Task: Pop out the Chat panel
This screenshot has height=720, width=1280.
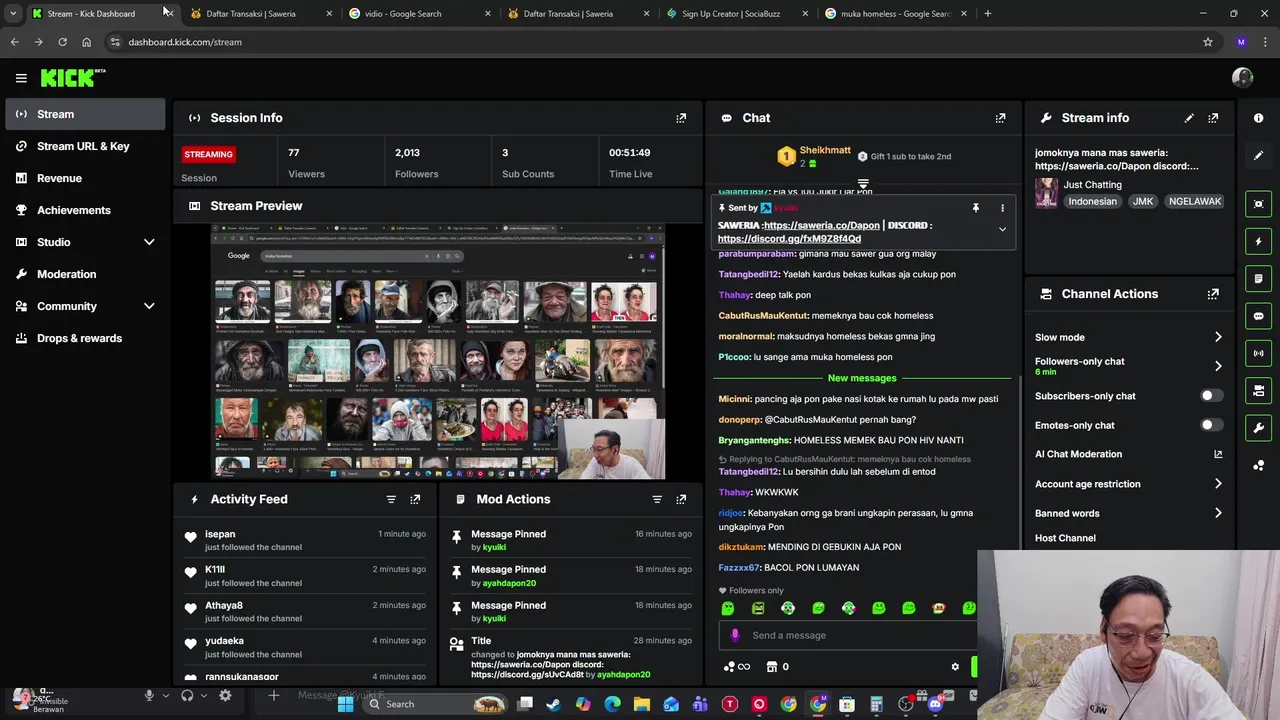Action: (x=1000, y=118)
